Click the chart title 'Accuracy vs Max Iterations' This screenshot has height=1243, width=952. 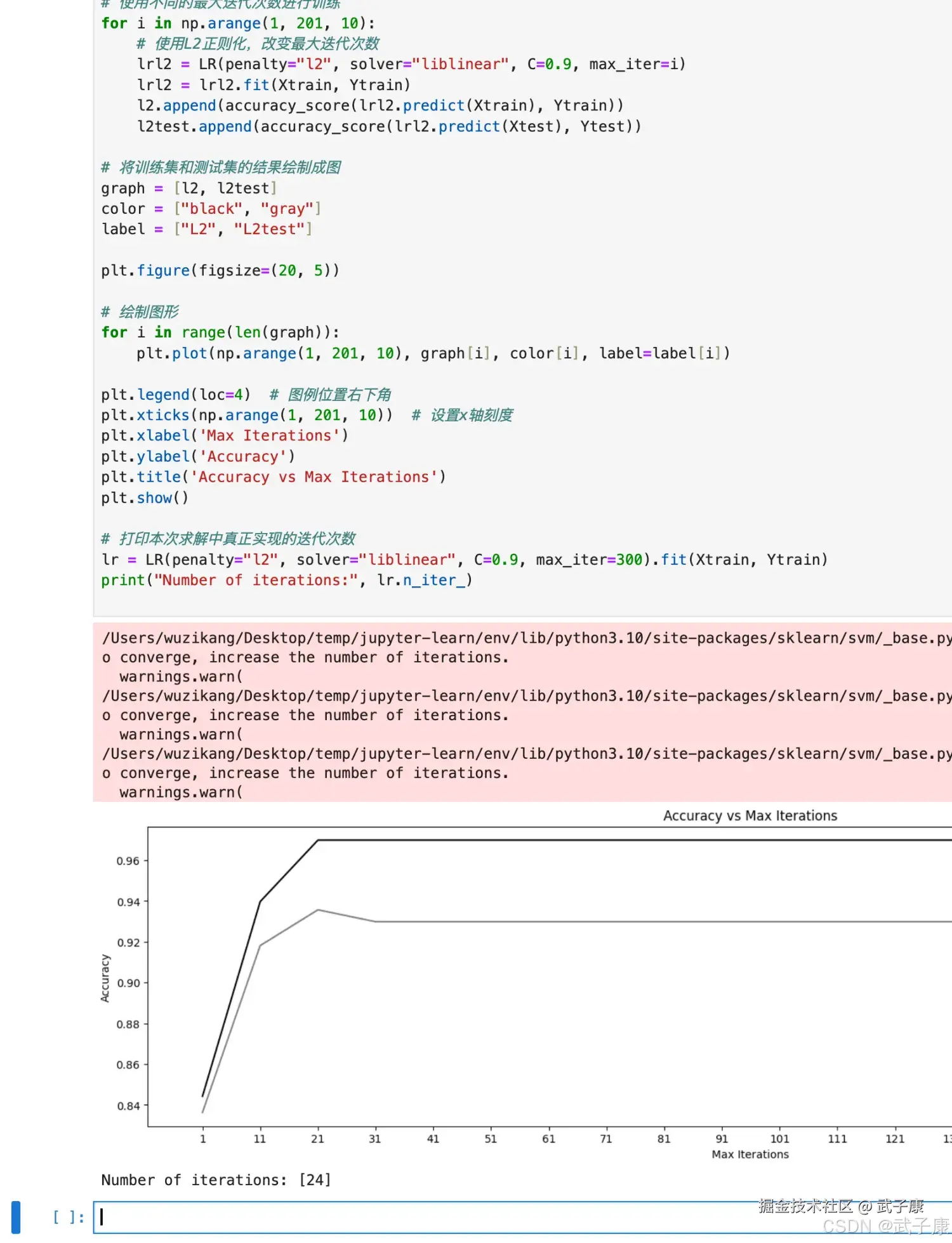coord(750,815)
